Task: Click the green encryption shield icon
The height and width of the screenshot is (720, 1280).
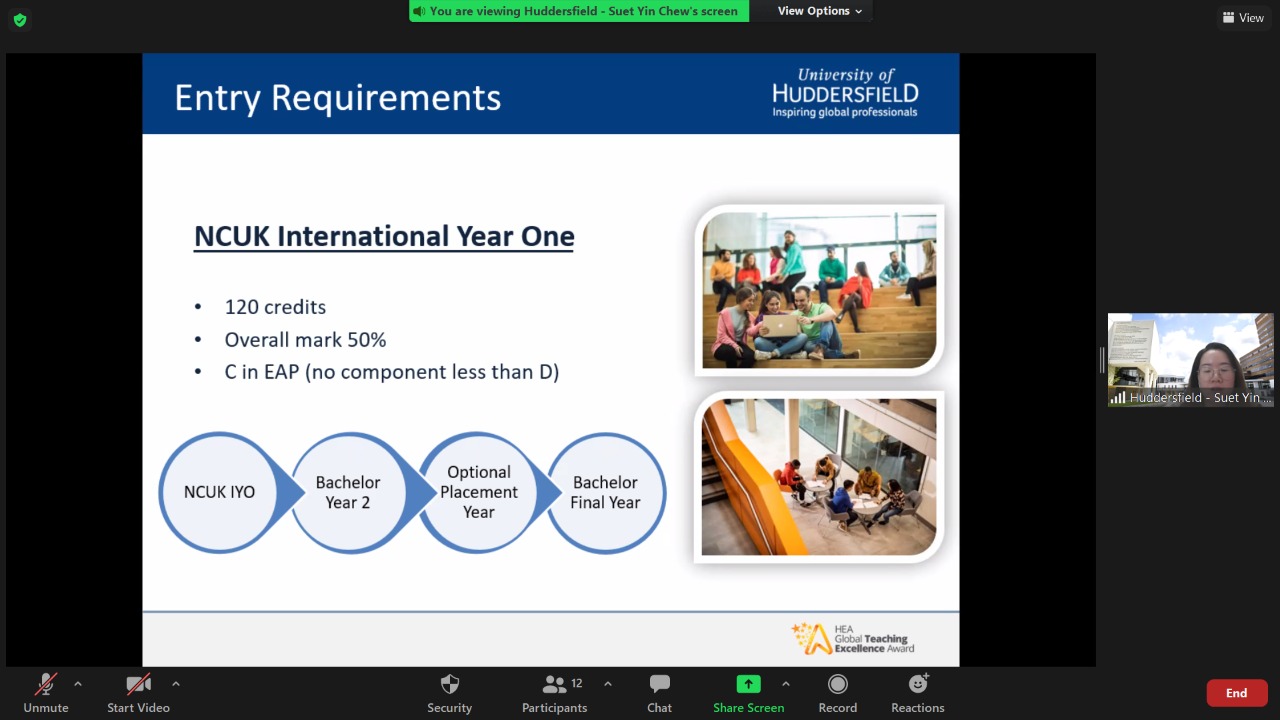Action: click(19, 20)
